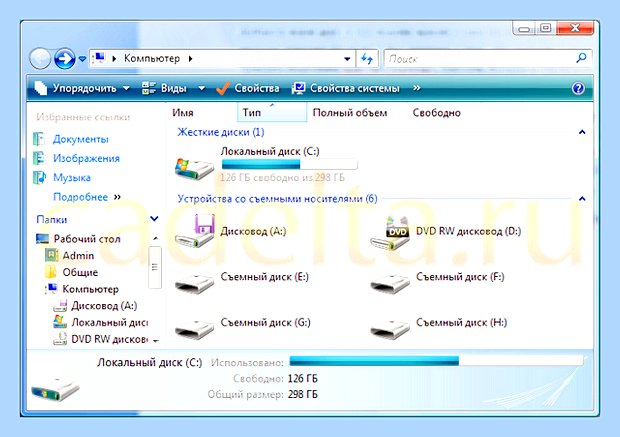The width and height of the screenshot is (620, 437).
Task: Show more toolbar commands chevron
Action: click(416, 88)
